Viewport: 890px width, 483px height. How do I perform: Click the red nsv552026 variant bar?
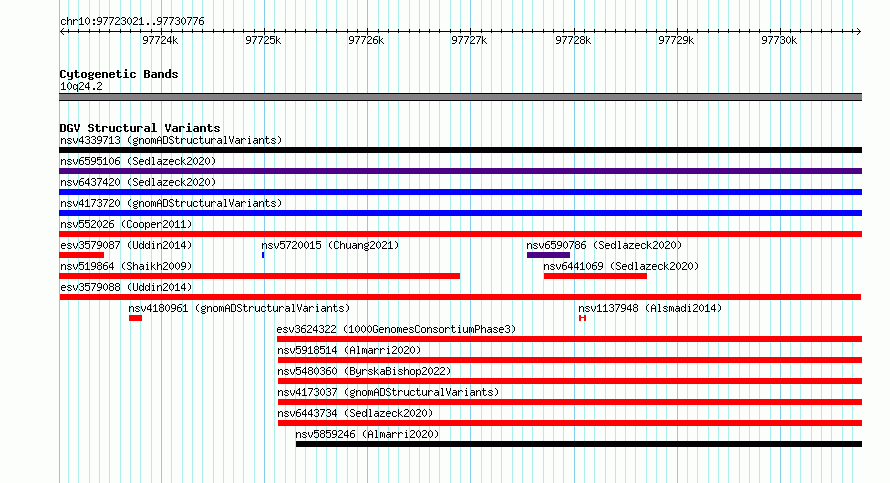click(x=460, y=234)
